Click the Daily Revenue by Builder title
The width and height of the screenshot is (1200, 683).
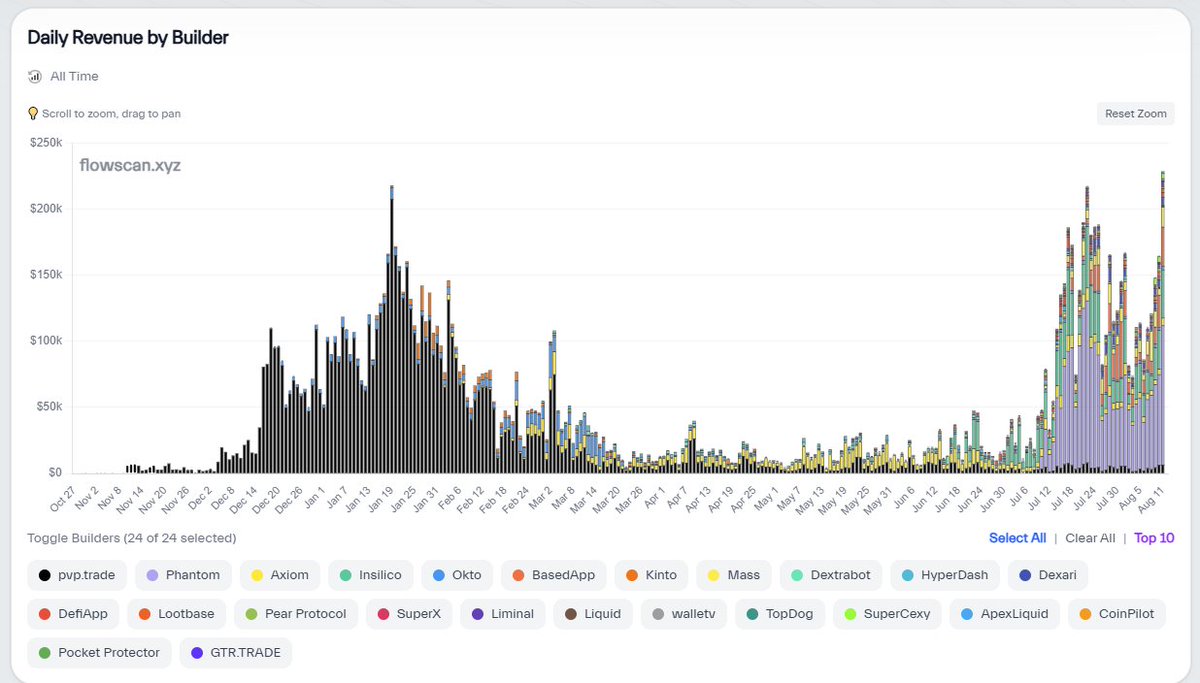point(127,37)
